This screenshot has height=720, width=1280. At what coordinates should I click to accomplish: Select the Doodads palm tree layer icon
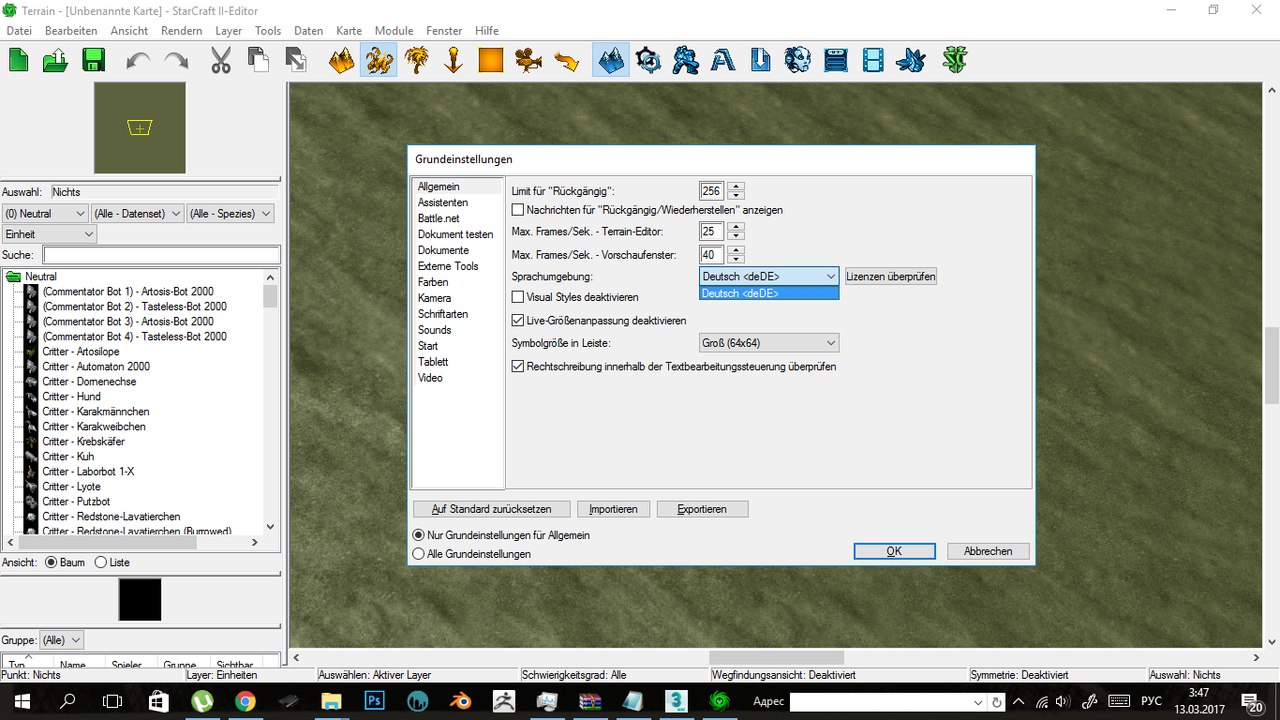(416, 60)
